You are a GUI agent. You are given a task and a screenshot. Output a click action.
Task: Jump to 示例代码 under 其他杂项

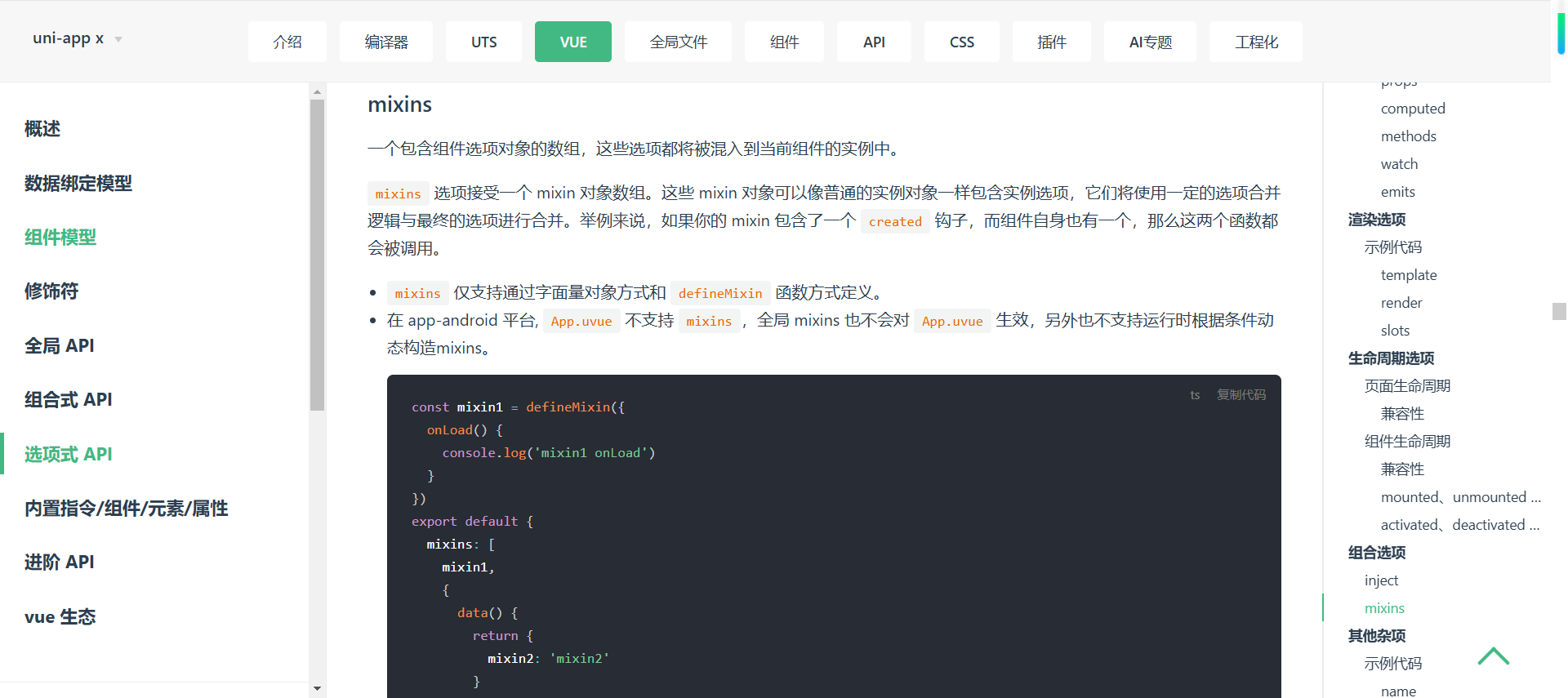pos(1393,664)
